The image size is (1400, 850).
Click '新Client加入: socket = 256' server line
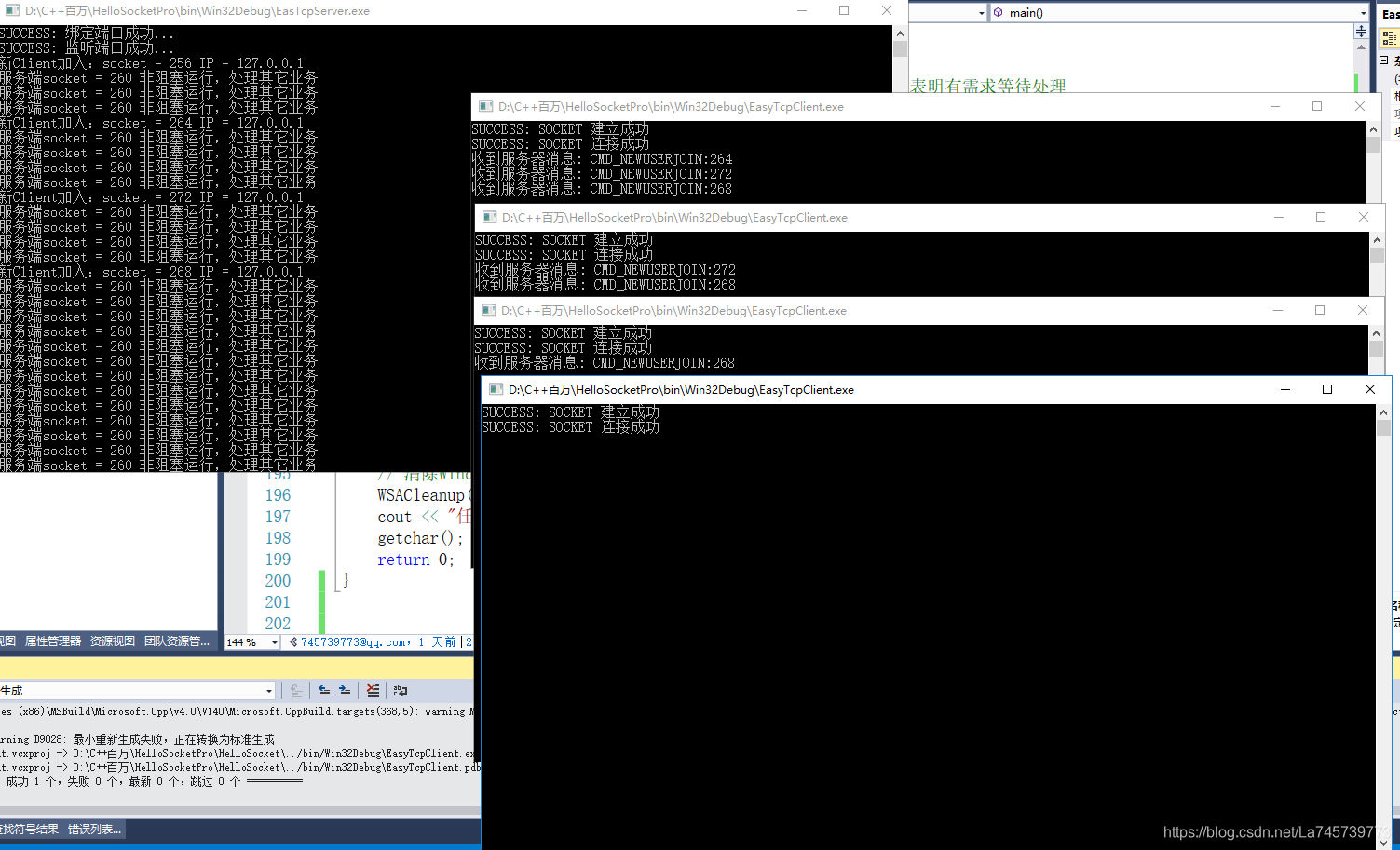click(152, 63)
